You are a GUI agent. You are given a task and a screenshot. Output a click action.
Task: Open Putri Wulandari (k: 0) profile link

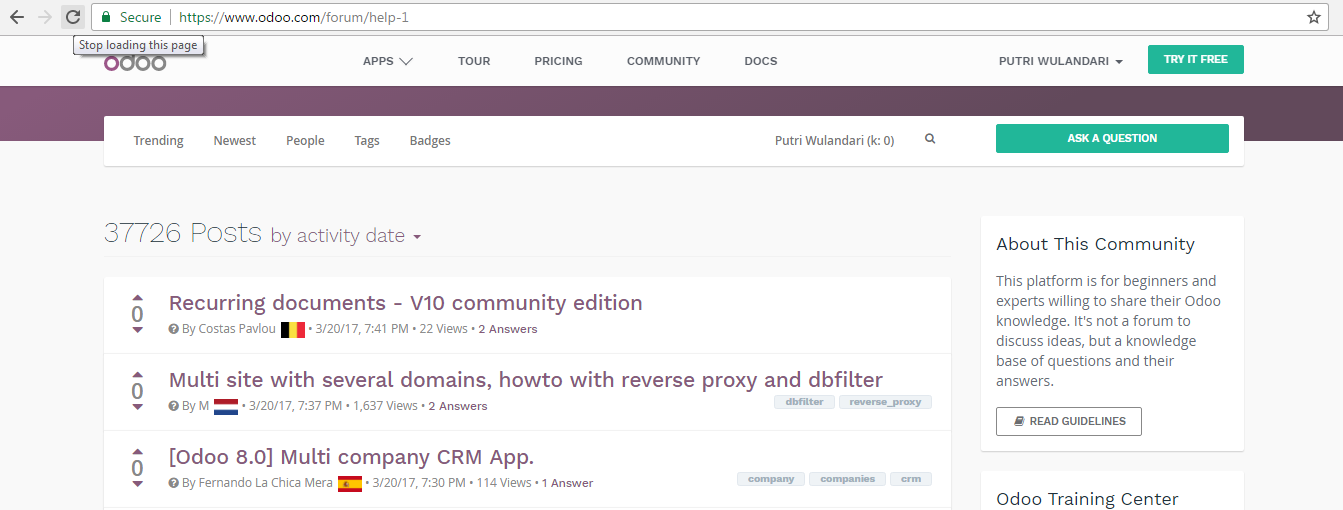coord(834,141)
